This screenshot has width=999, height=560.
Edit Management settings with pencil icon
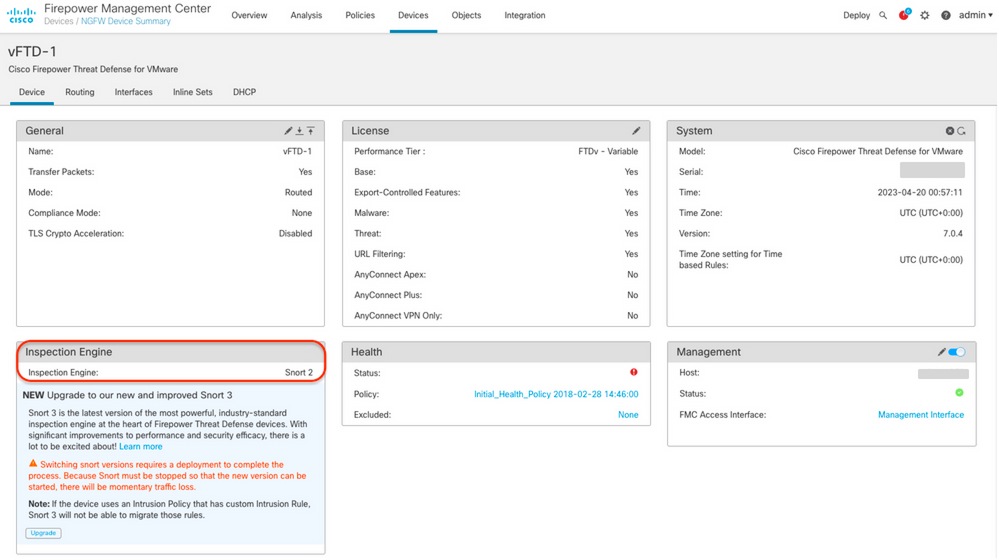941,352
